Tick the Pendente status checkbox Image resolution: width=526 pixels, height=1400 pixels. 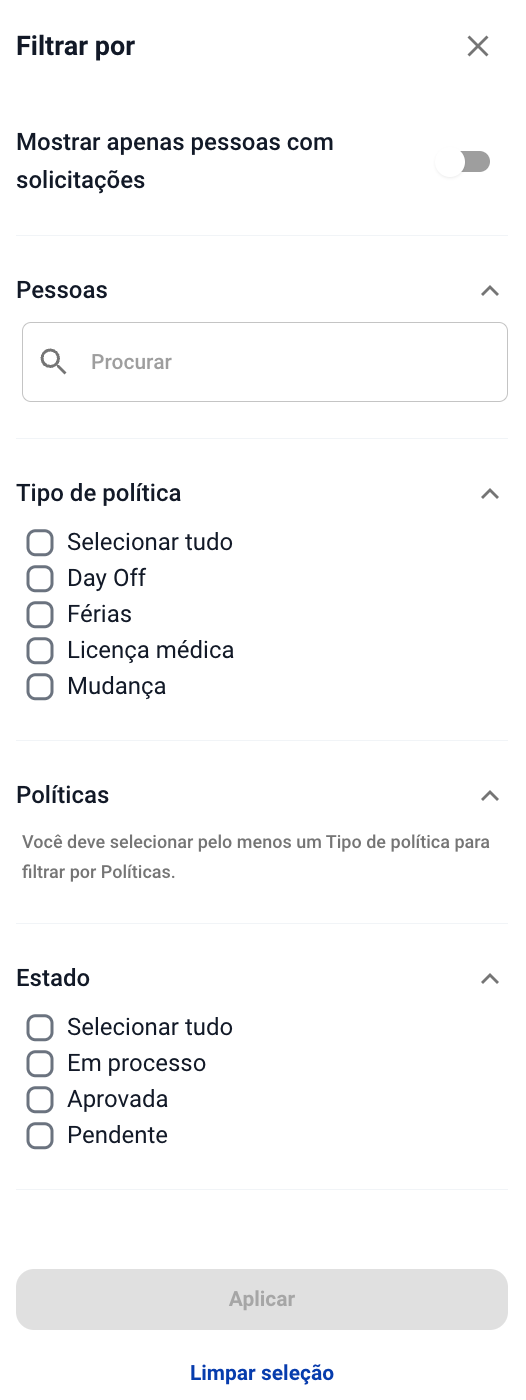40,1136
